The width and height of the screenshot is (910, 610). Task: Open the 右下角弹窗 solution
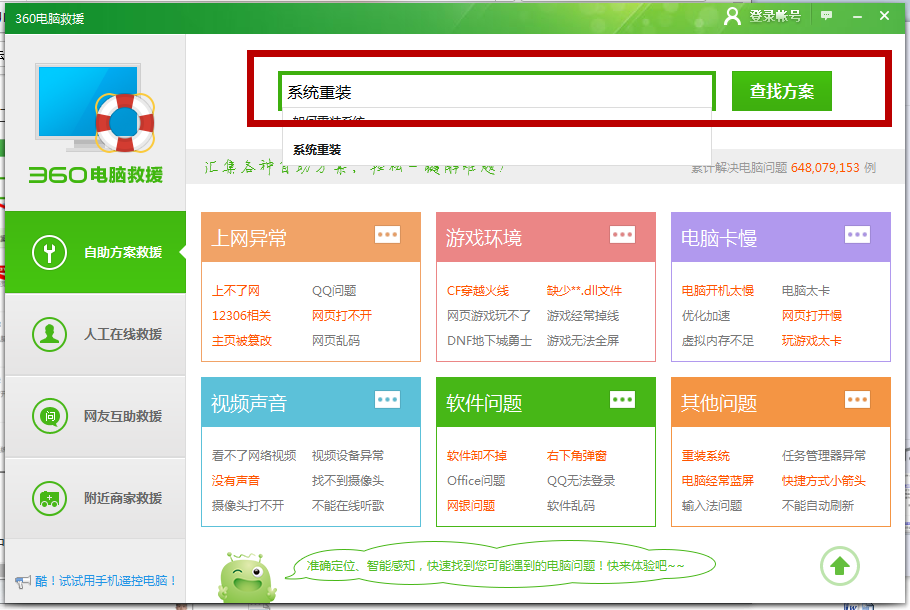coord(577,456)
